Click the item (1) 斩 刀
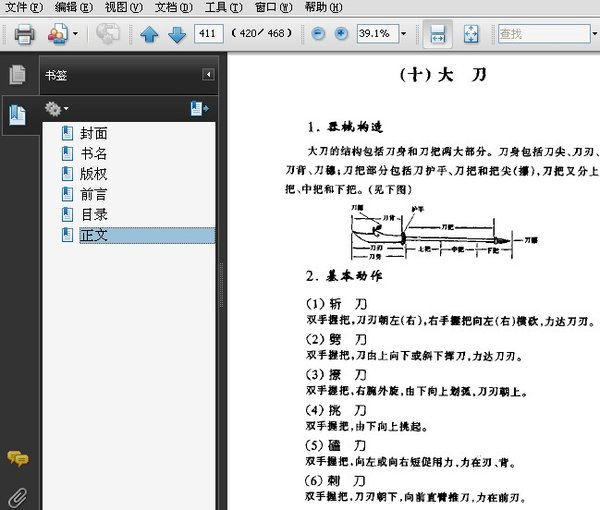This screenshot has width=600, height=510. (336, 304)
